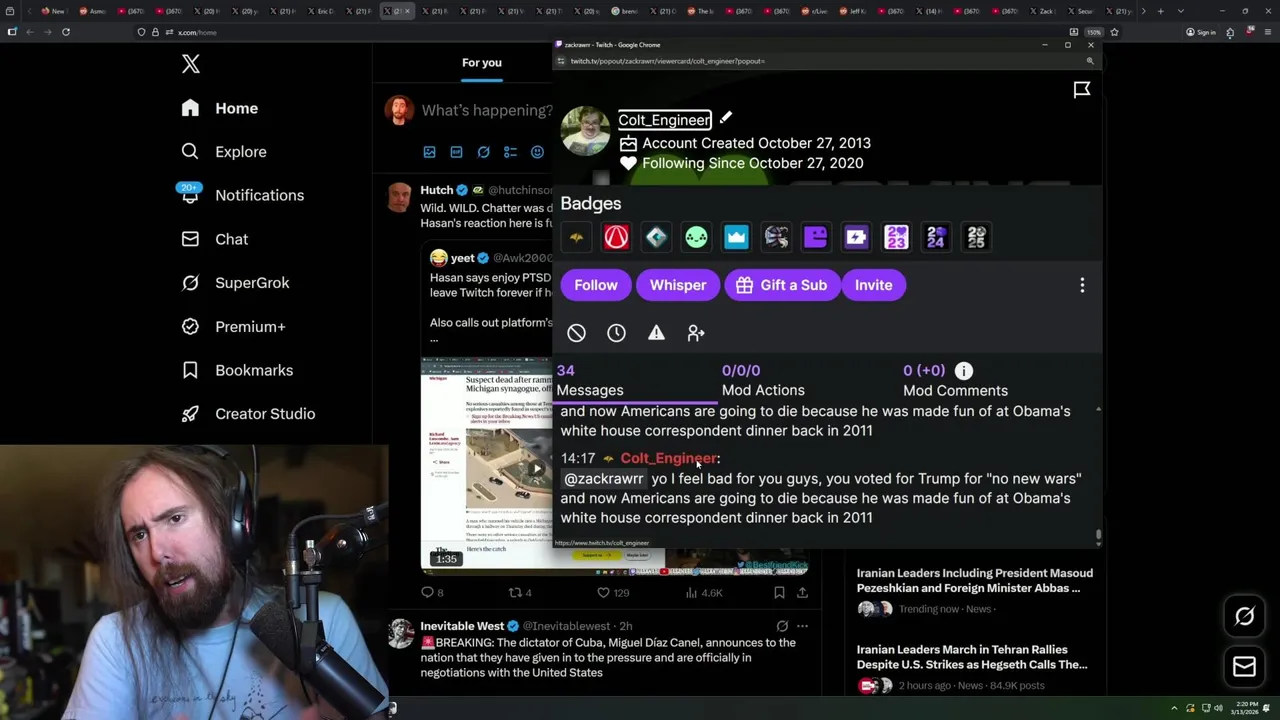1280x720 pixels.
Task: Click the green smiley face badge
Action: [x=696, y=237]
